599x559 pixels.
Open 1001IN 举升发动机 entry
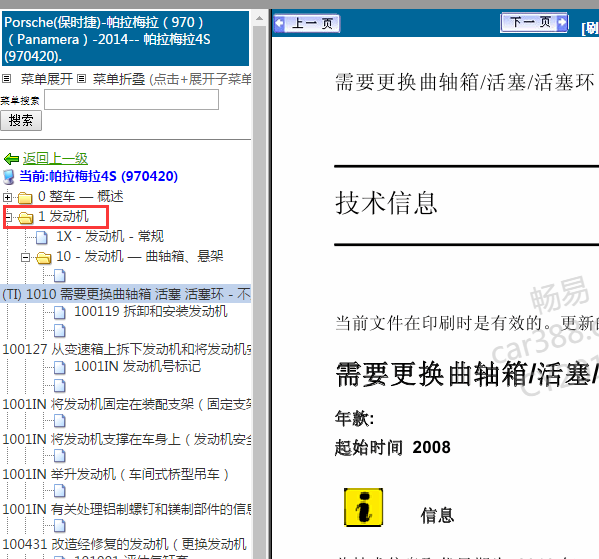[115, 475]
